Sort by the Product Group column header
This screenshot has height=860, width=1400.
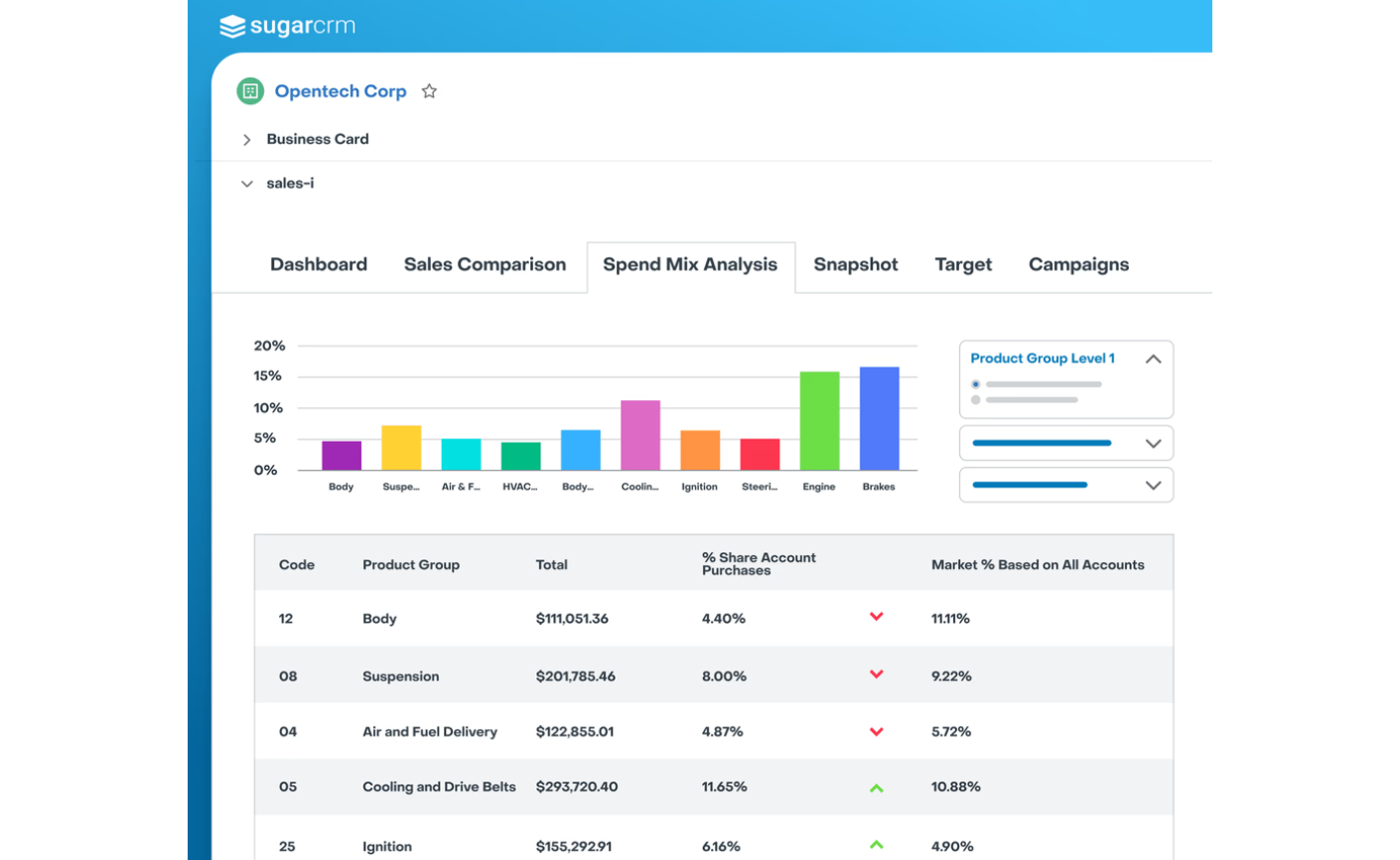(411, 565)
